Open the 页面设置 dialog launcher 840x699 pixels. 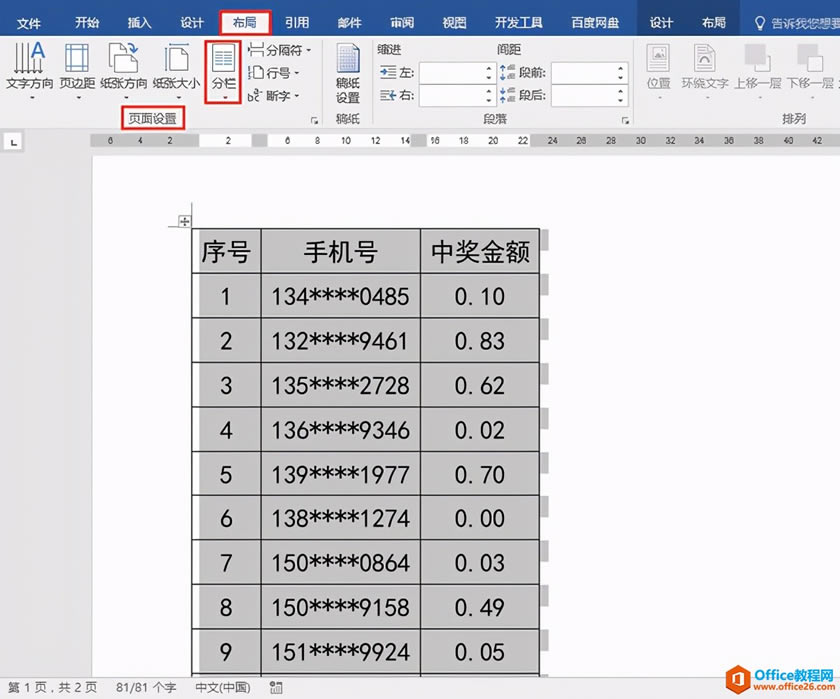point(314,121)
